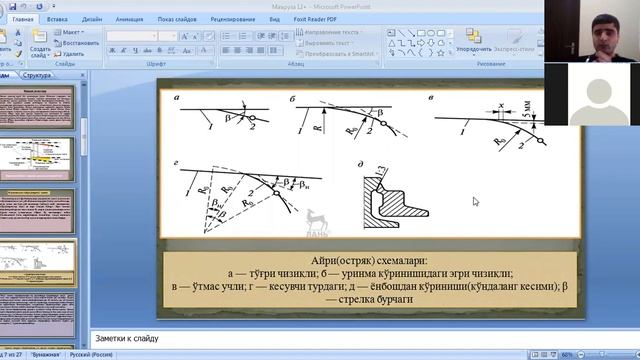Open the Foxit Reader PDF tab
The width and height of the screenshot is (640, 360).
coord(315,19)
